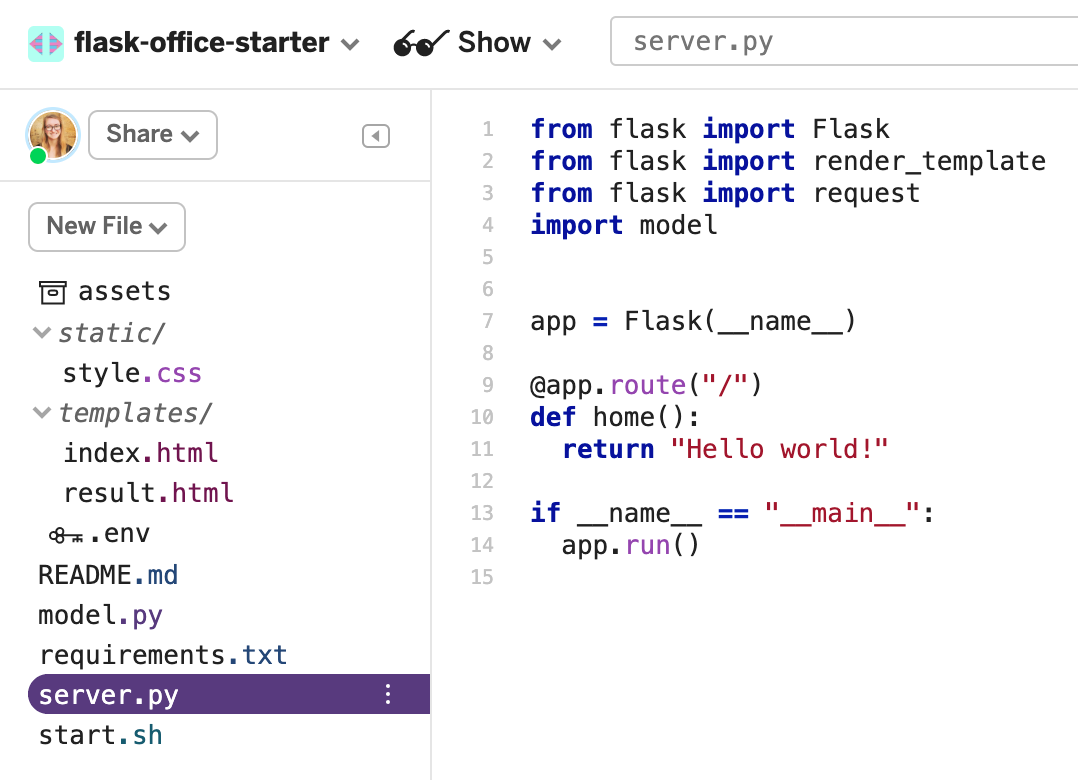This screenshot has height=780, width=1078.
Task: Click the profile avatar picture
Action: [x=51, y=132]
